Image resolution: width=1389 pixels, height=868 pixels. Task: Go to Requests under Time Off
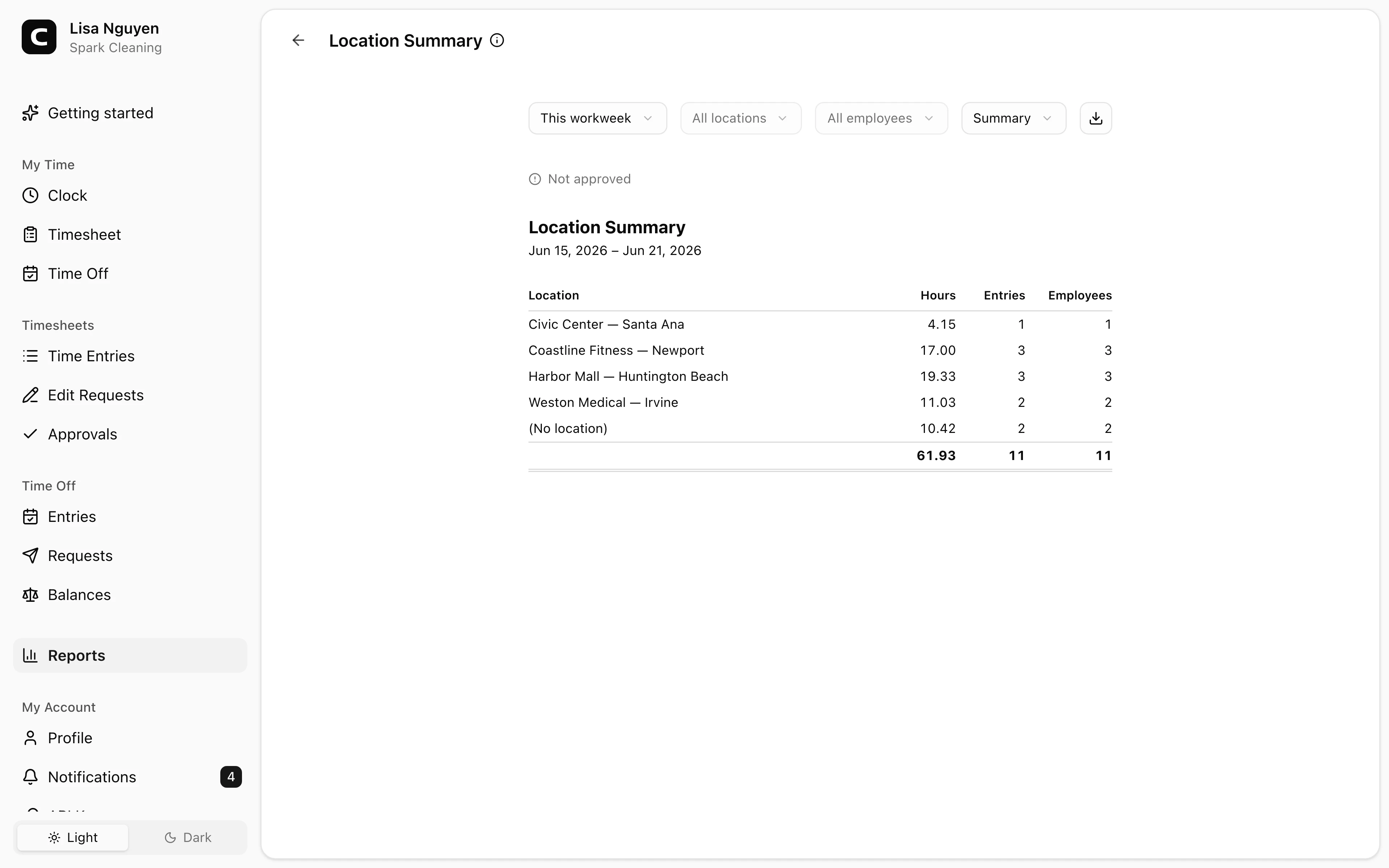[x=130, y=556]
